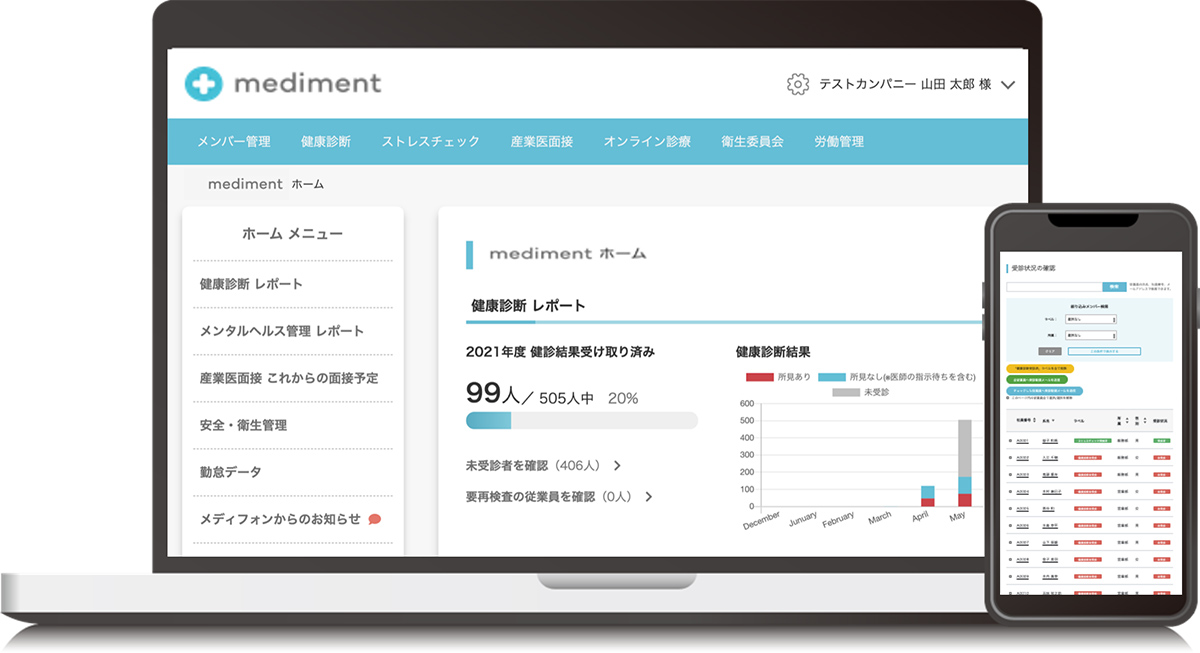Screen dimensions: 1200x653
Task: Click the sort arrows on the 性別 column
Action: click(1145, 421)
